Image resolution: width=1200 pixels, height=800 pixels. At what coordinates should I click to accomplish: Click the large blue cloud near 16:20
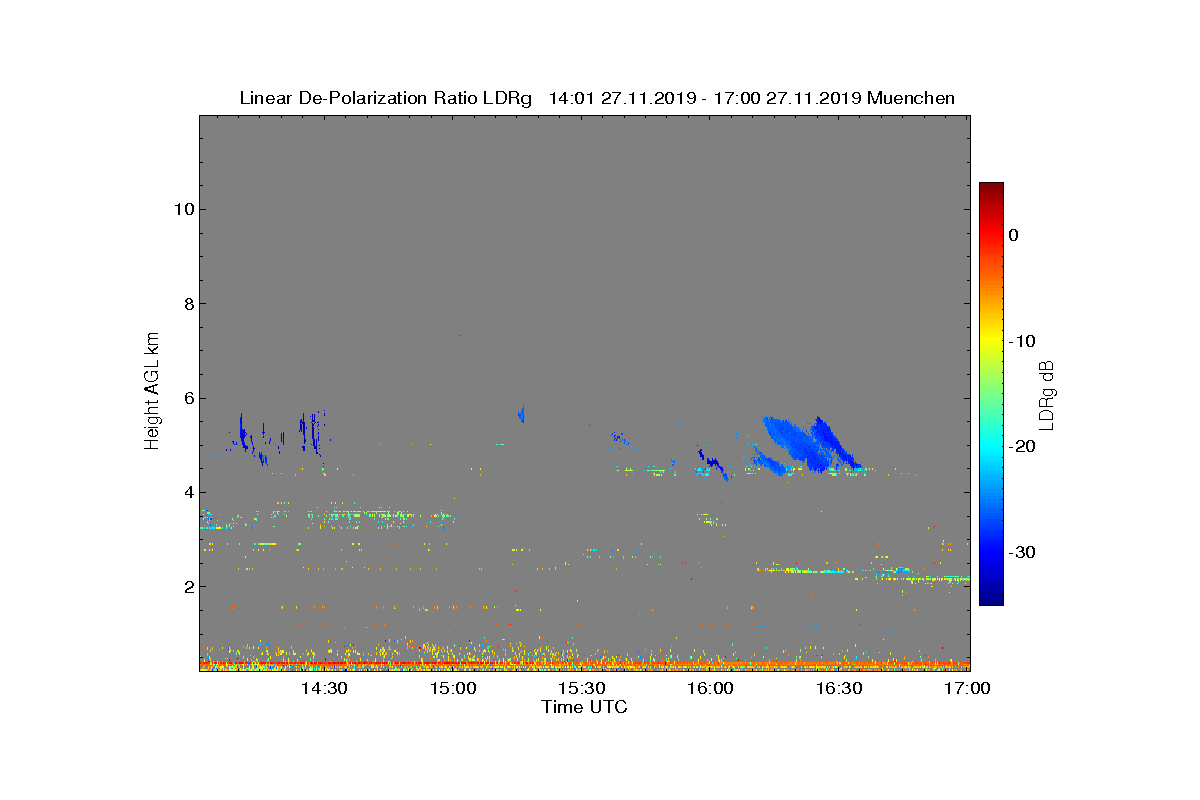pos(800,445)
